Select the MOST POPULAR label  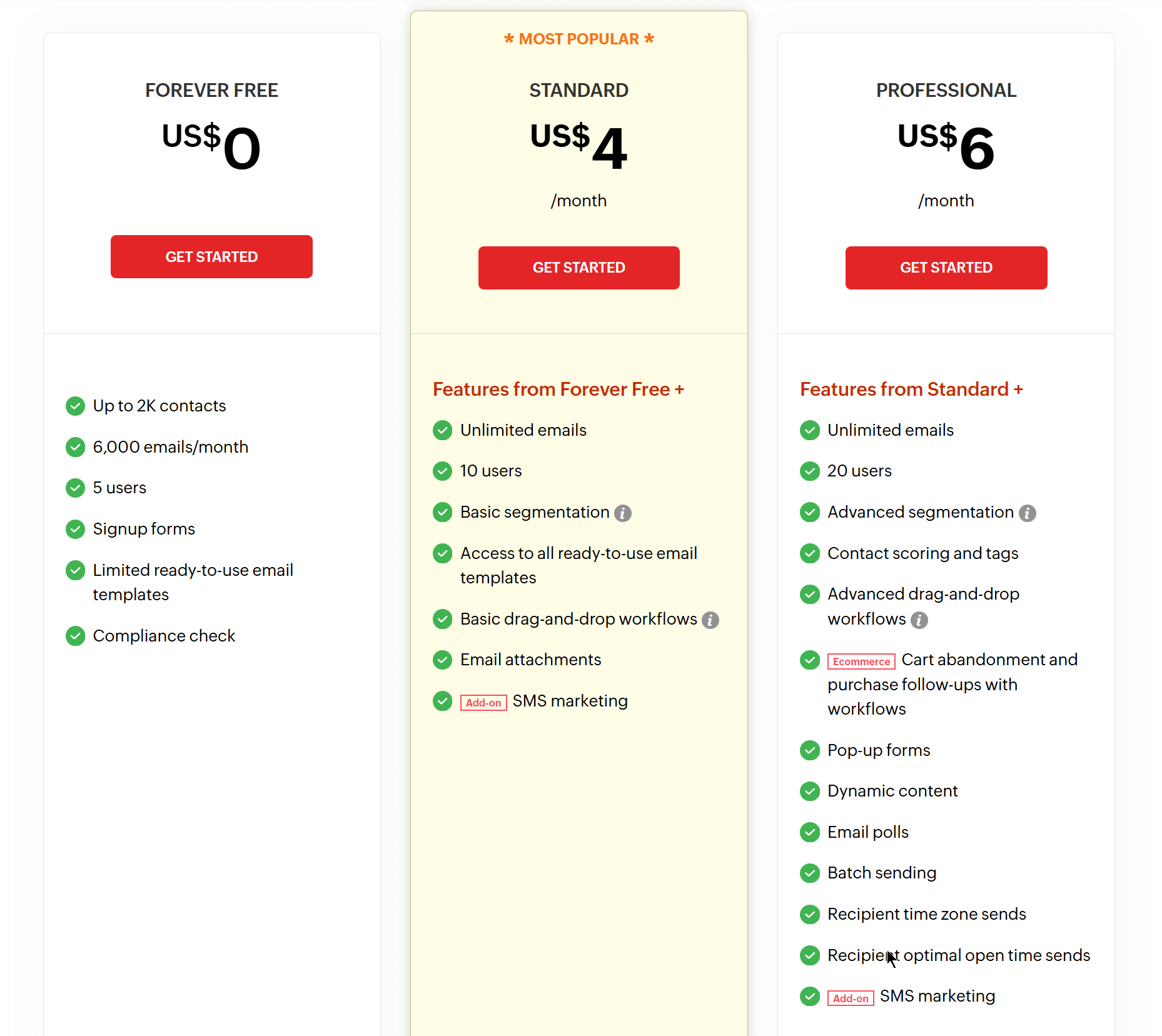tap(578, 39)
